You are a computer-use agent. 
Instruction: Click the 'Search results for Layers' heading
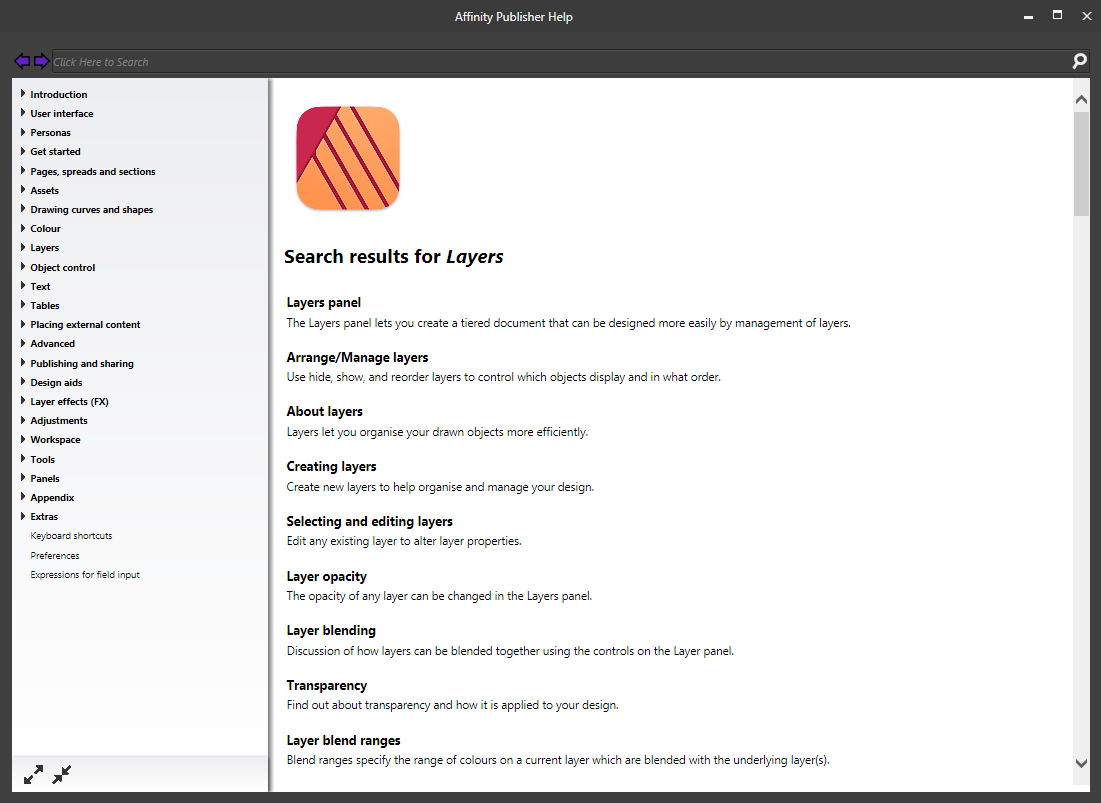tap(393, 257)
